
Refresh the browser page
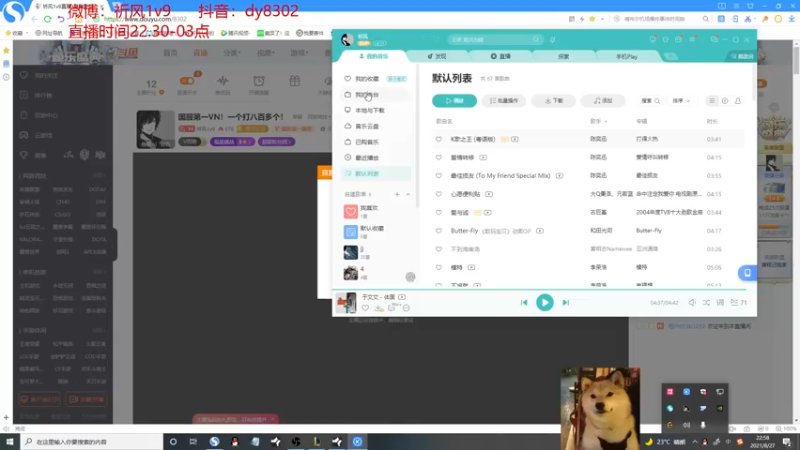[47, 19]
